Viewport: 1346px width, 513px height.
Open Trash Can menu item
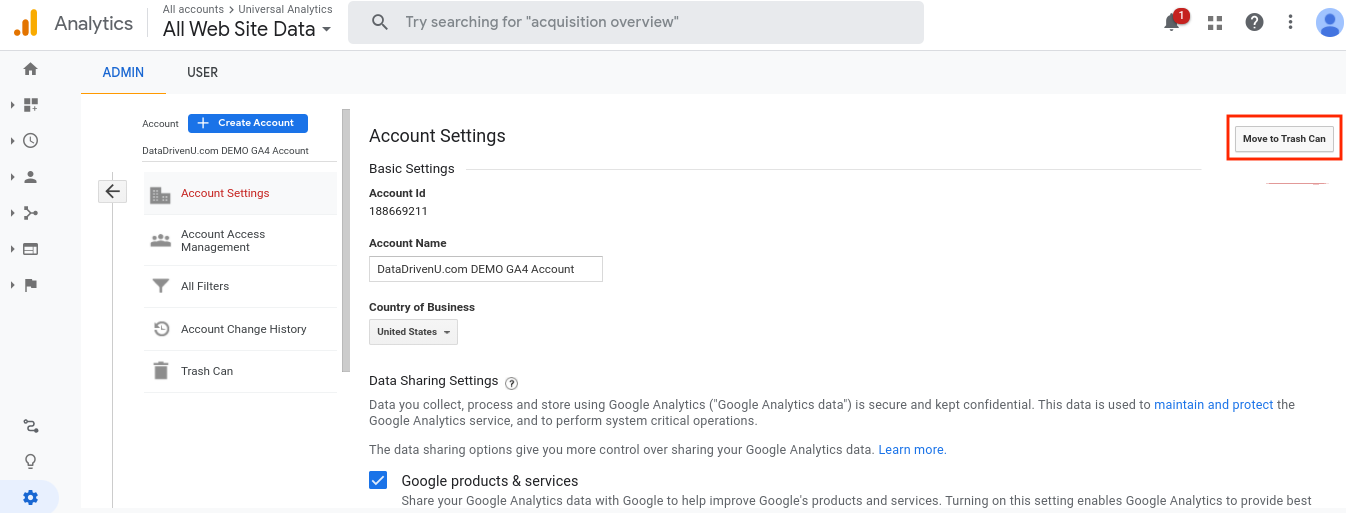click(x=240, y=371)
